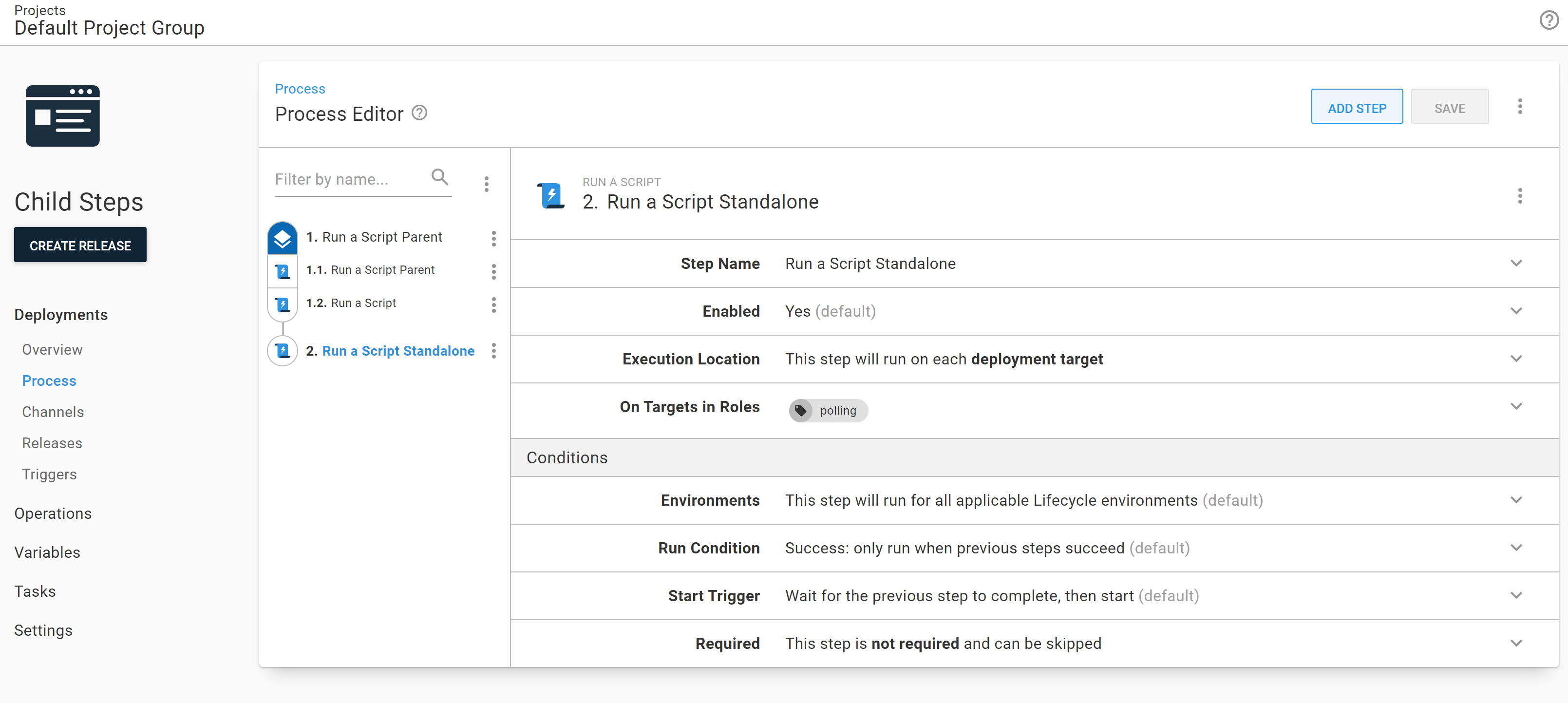Click the search magnifier icon in the filter box
The height and width of the screenshot is (703, 1568).
[x=439, y=177]
